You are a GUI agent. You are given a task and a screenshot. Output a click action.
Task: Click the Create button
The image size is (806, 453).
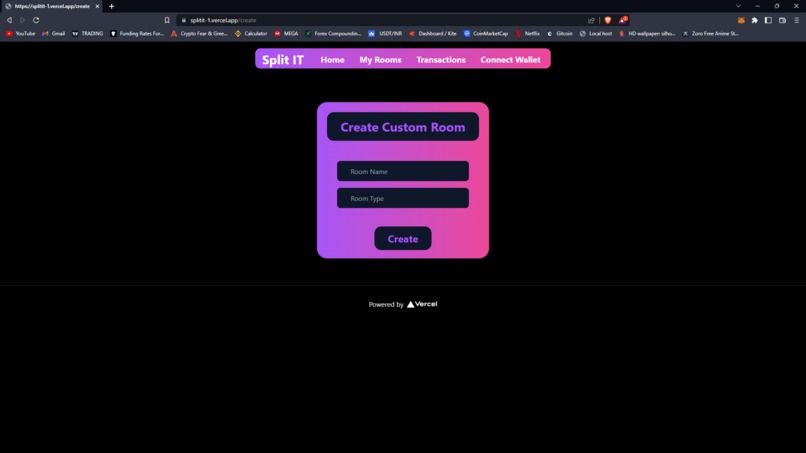403,239
